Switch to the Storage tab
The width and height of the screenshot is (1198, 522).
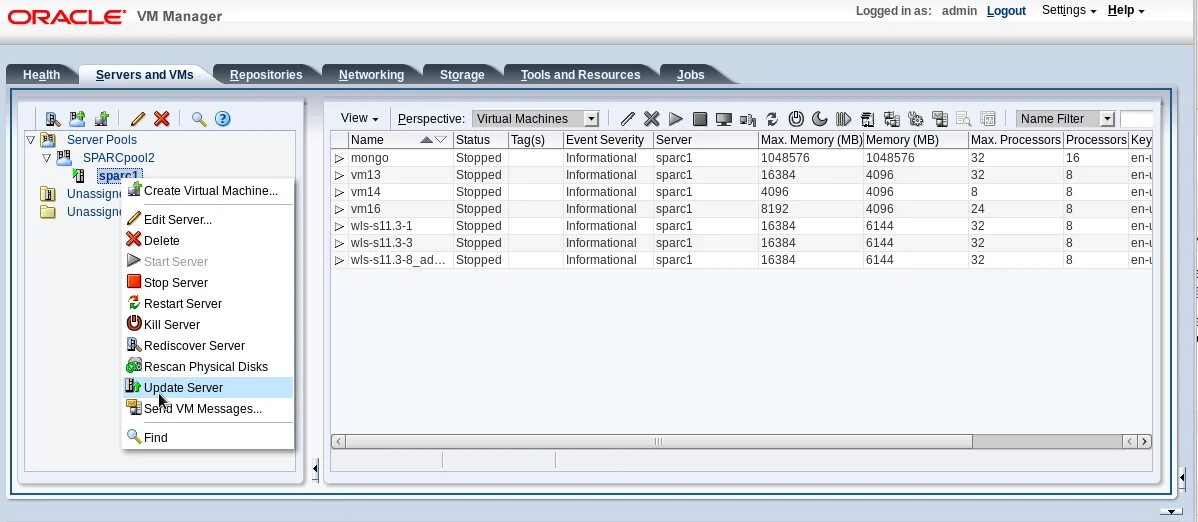tap(462, 74)
